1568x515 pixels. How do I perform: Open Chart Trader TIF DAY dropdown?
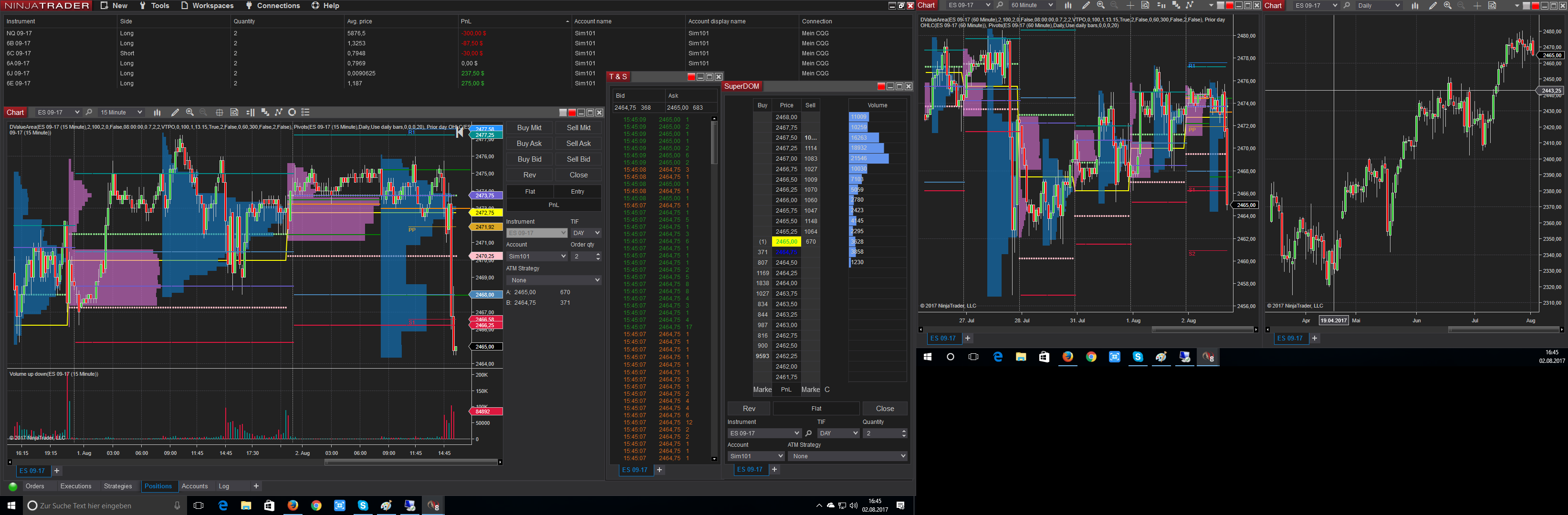coord(585,233)
